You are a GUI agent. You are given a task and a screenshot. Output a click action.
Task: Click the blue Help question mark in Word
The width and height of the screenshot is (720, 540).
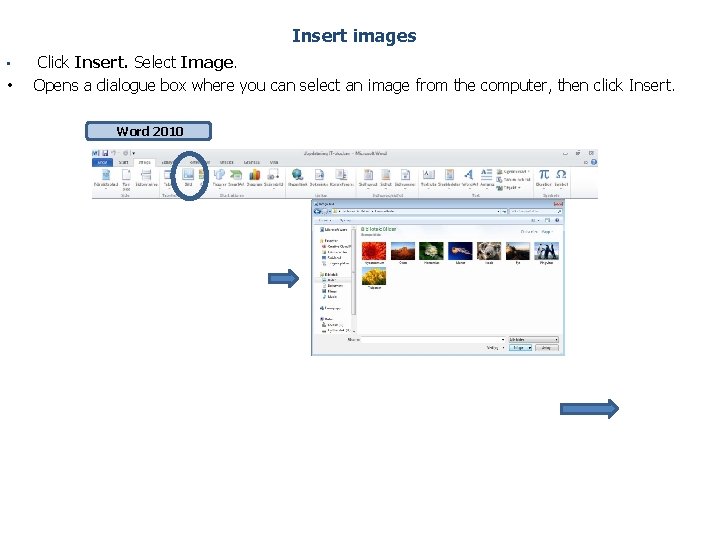coord(594,162)
